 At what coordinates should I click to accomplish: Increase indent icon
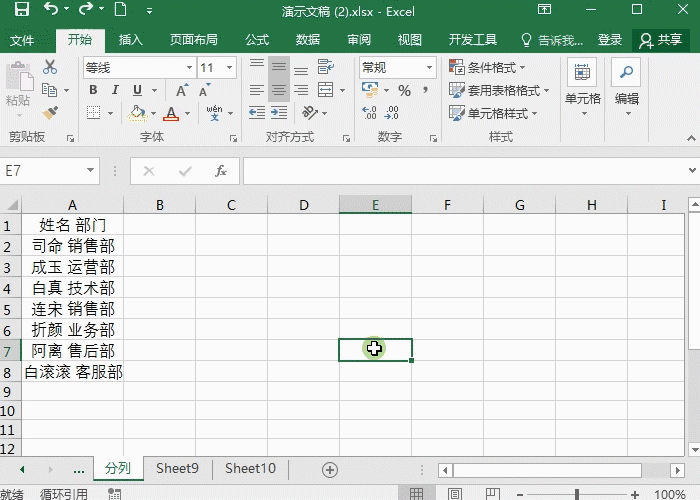[279, 113]
